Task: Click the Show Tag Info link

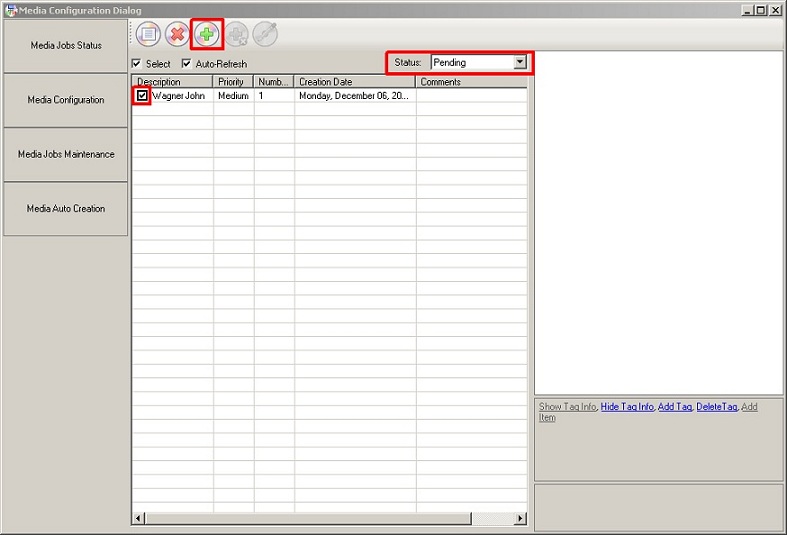Action: coord(568,407)
